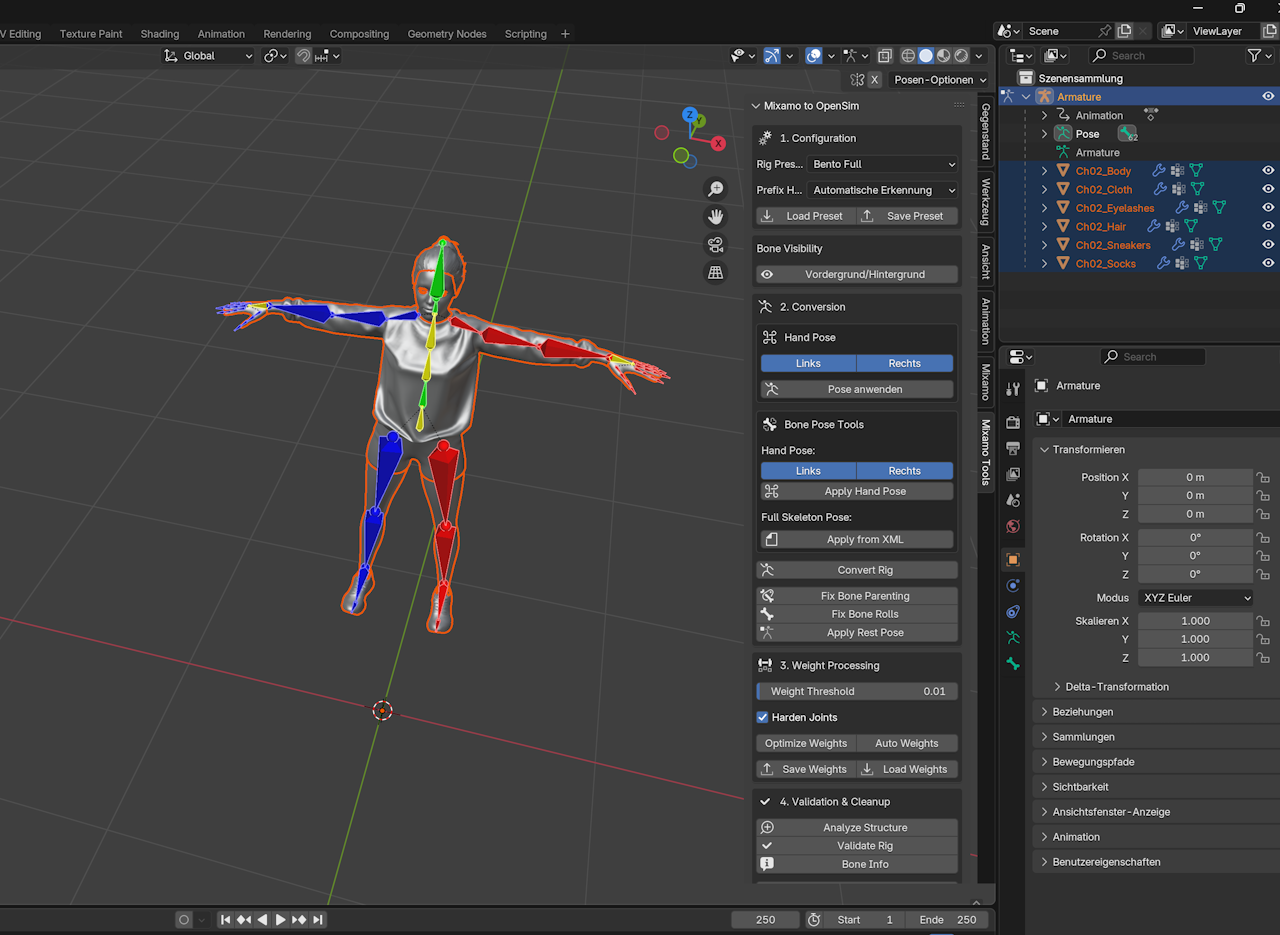Uncheck the Harden Joints checkbox
This screenshot has width=1280, height=935.
coord(763,717)
